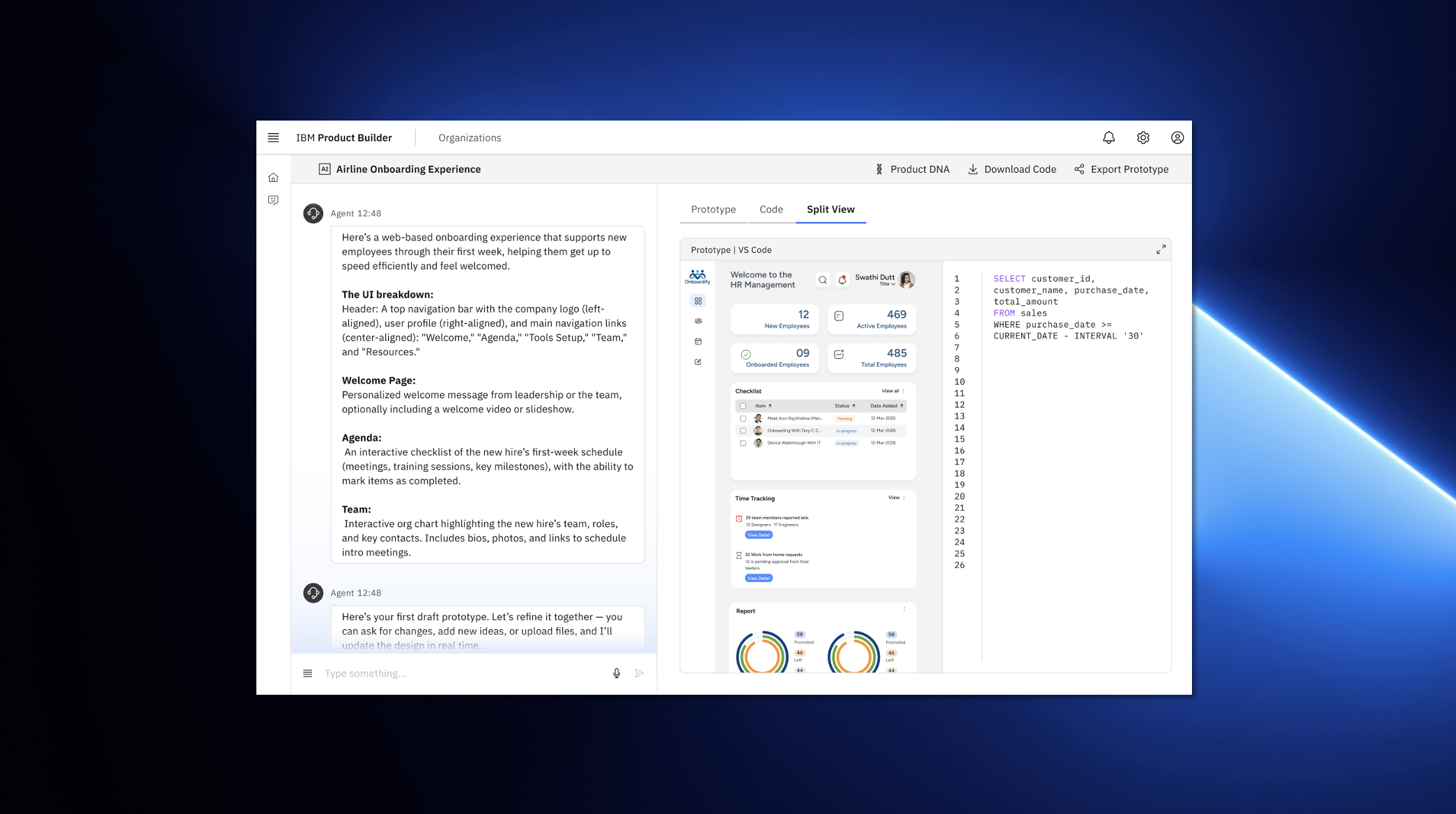1456x814 pixels.
Task: Sort the checklist by Status column
Action: pyautogui.click(x=854, y=406)
